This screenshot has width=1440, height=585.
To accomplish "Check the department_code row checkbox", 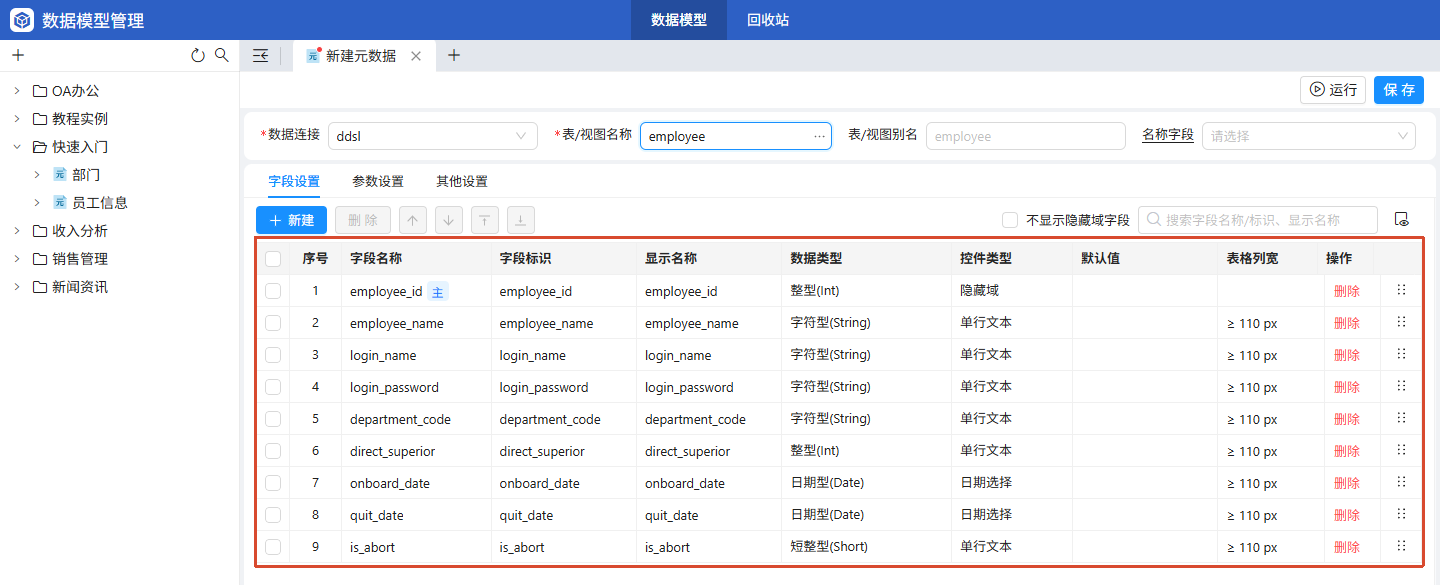I will point(273,419).
